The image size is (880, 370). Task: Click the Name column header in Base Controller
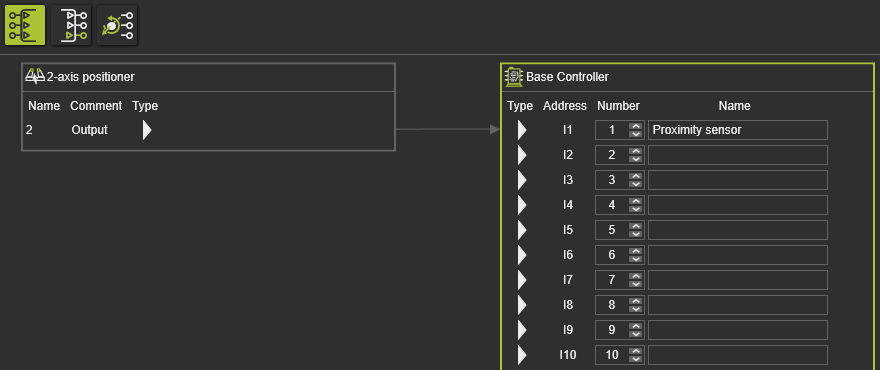(x=734, y=106)
